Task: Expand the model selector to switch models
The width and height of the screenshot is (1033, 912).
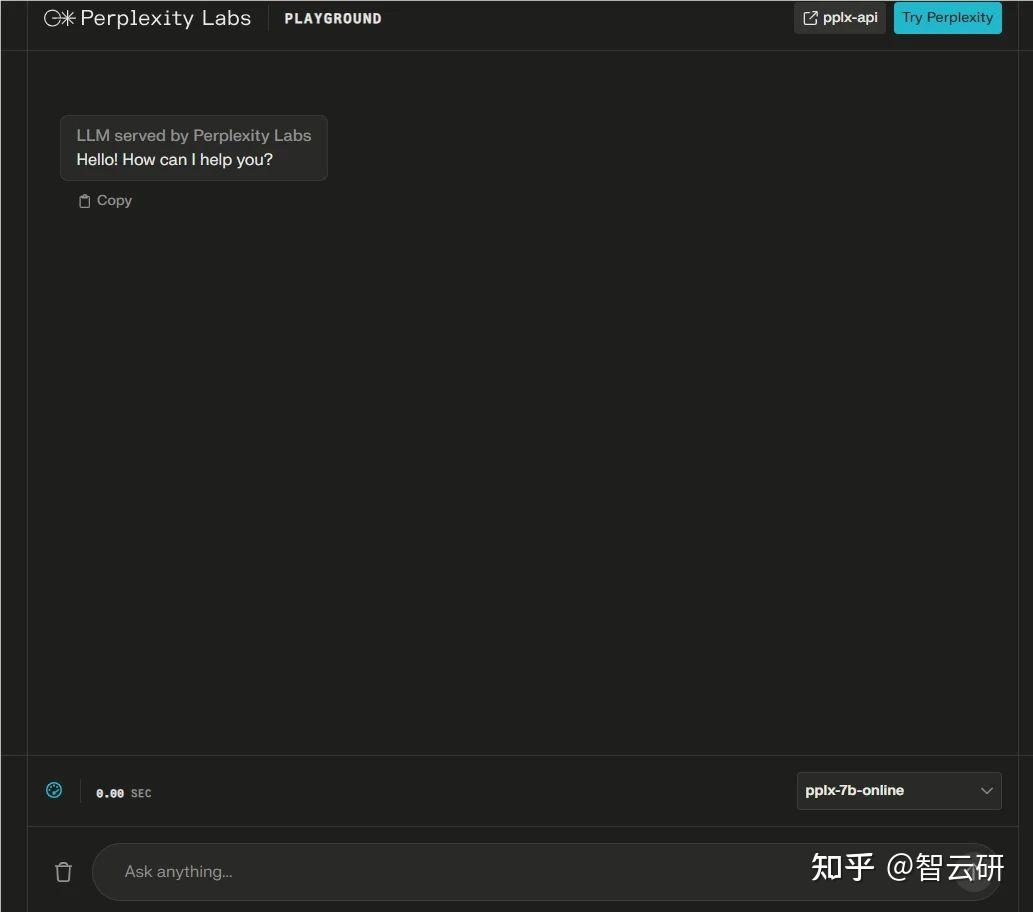Action: 898,791
